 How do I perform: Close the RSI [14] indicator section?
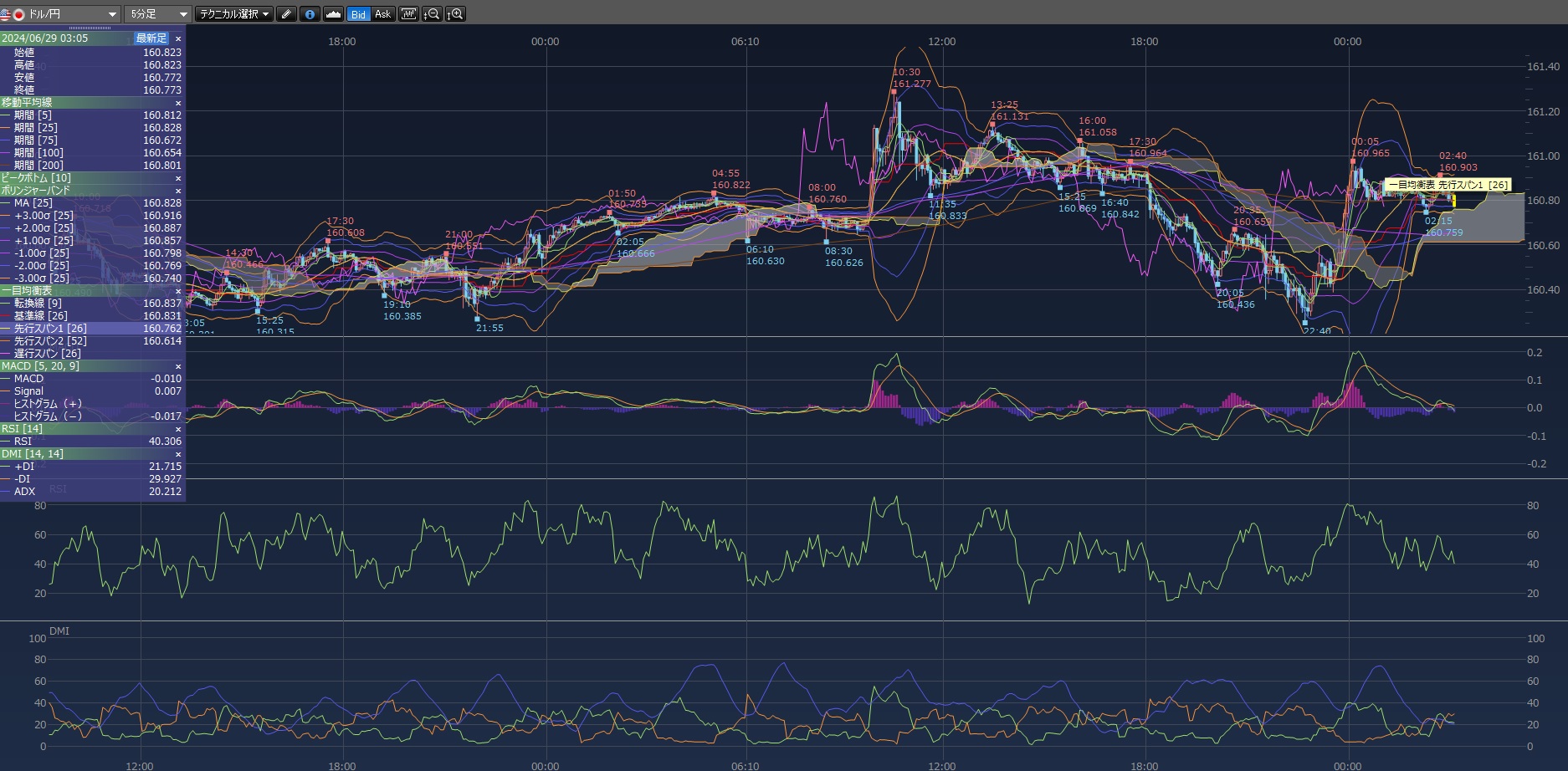click(x=178, y=429)
